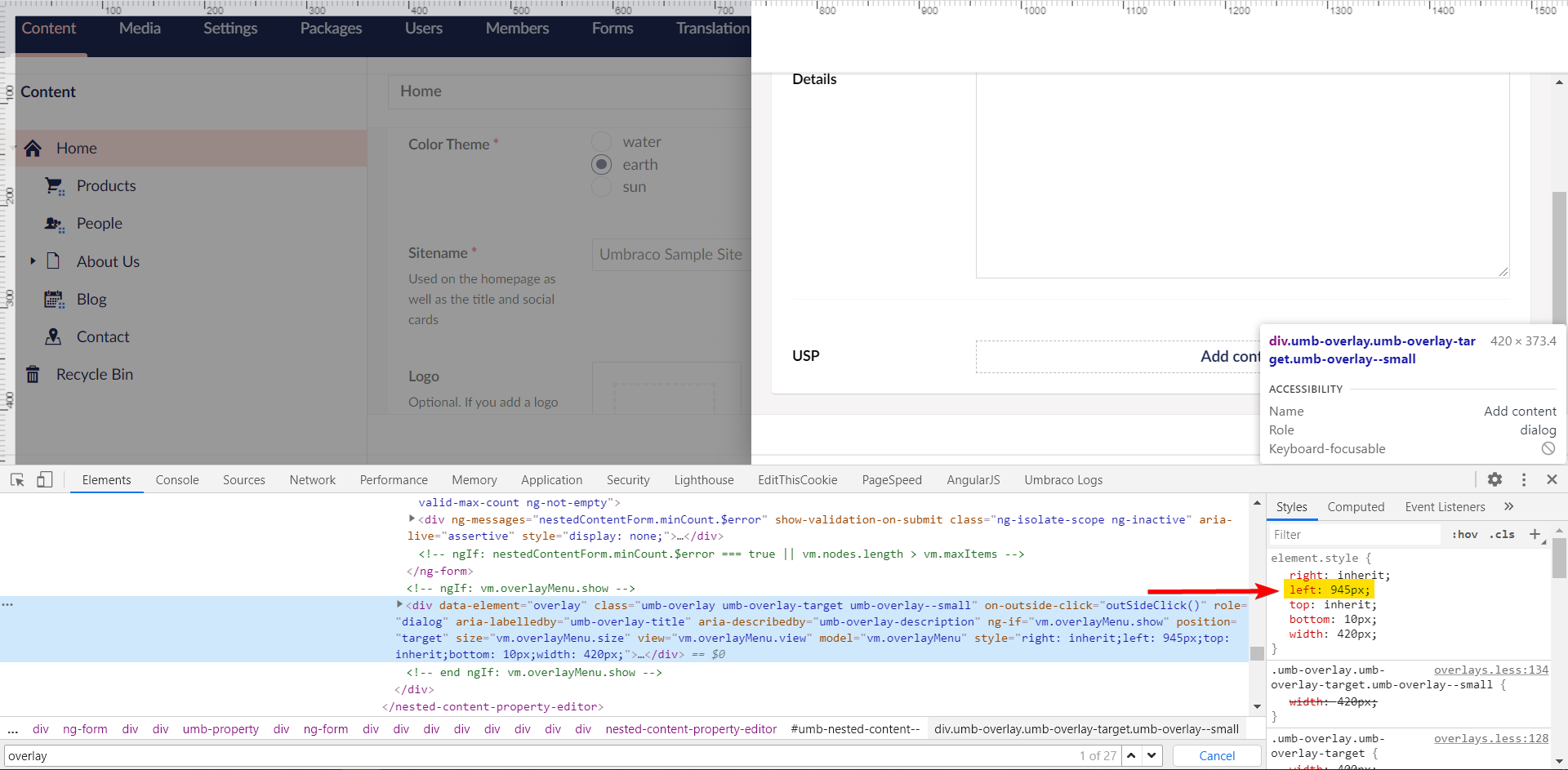This screenshot has width=1568, height=770.
Task: Switch to the Console tab in DevTools
Action: 177,479
